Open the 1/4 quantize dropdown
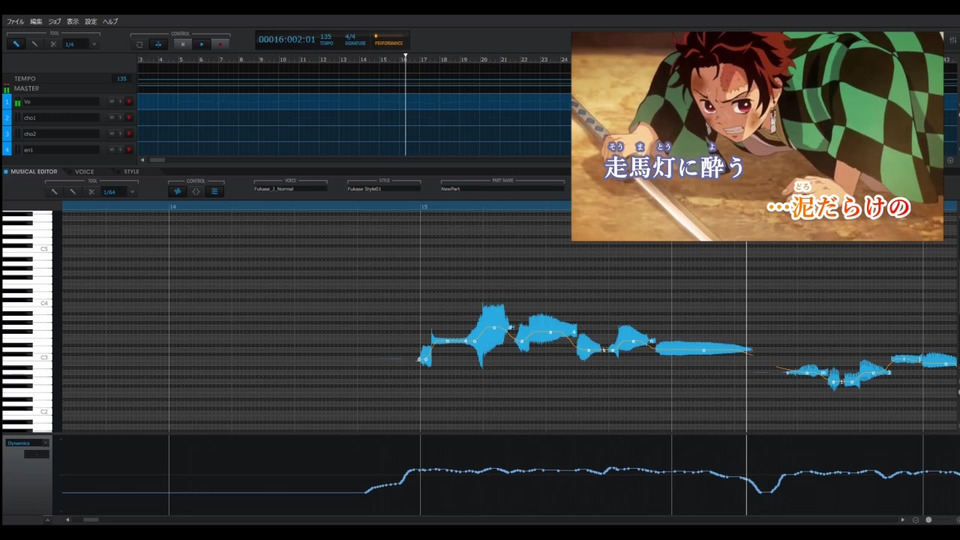 (x=81, y=44)
